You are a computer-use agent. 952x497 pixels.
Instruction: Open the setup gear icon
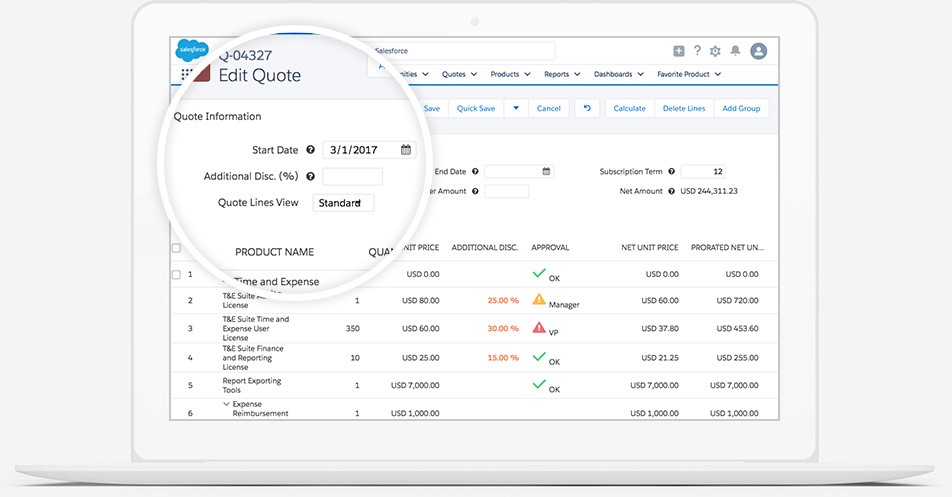[715, 51]
